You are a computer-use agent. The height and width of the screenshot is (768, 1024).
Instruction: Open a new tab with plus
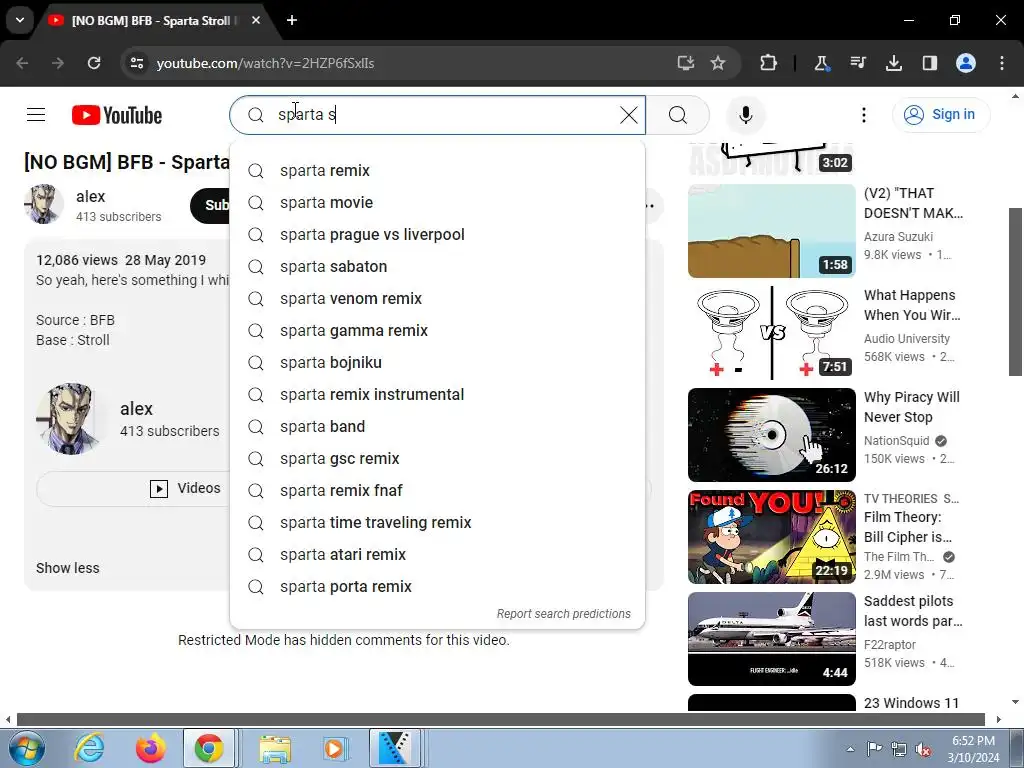click(292, 20)
